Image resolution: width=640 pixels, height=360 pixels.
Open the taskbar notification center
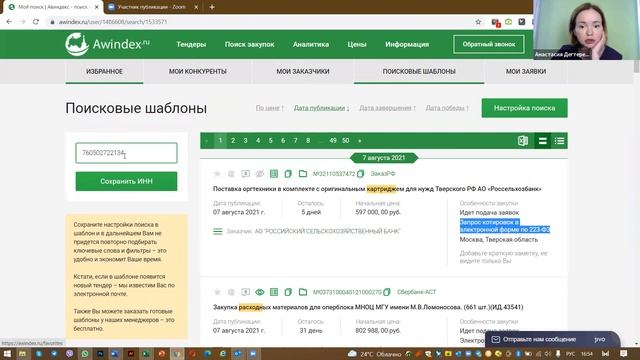point(624,354)
